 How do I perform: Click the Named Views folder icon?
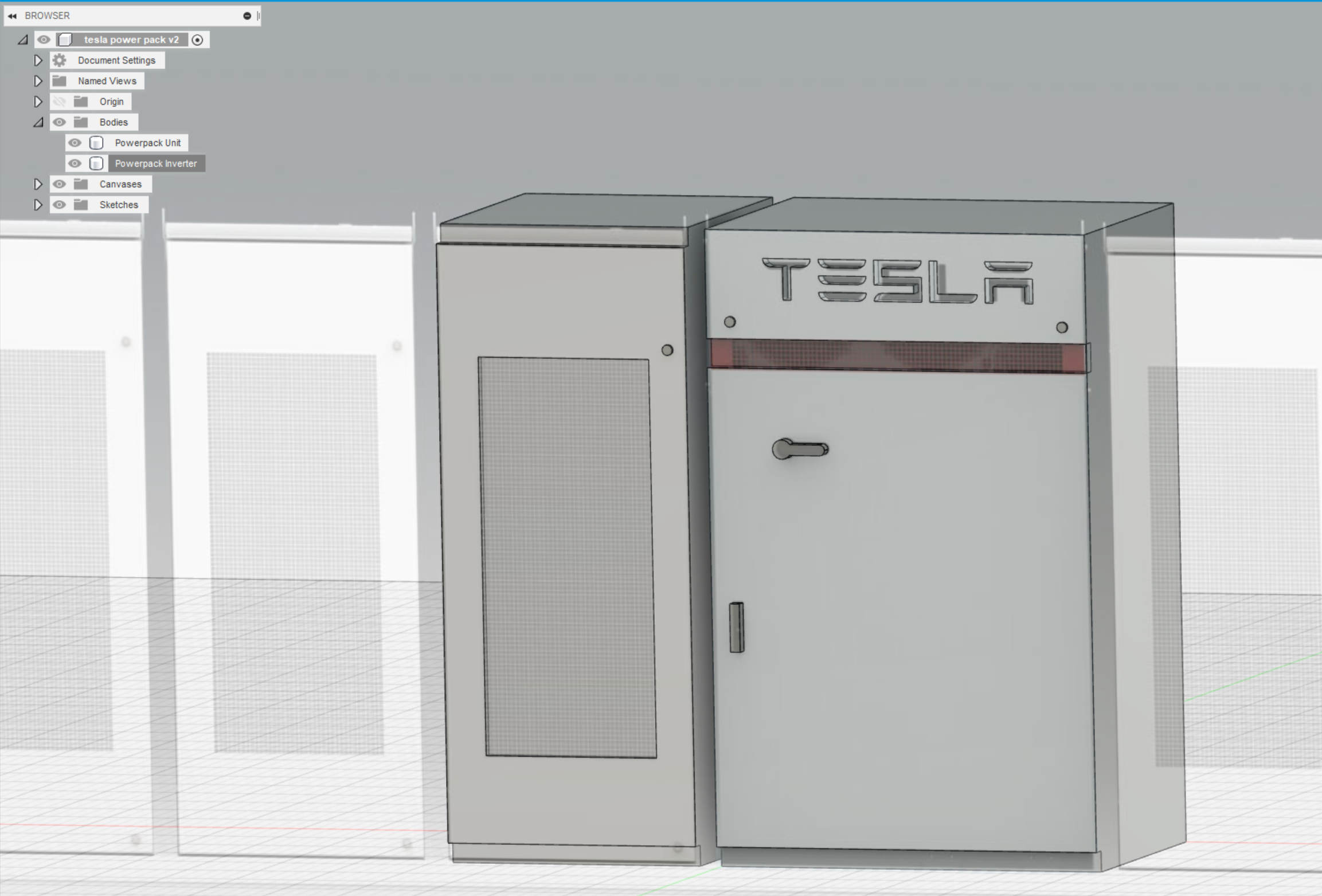click(60, 81)
